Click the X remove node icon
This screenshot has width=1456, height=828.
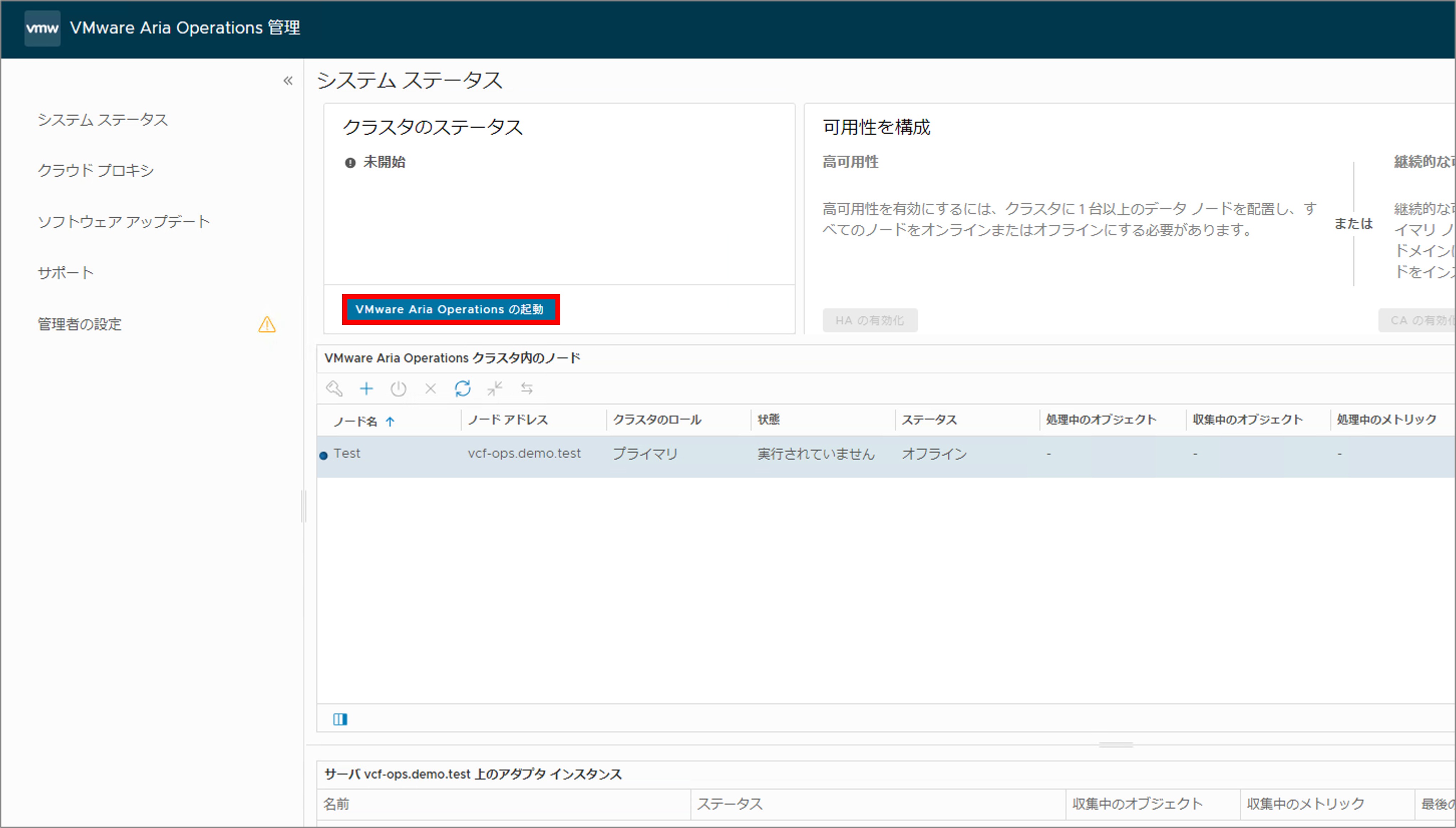coord(431,389)
